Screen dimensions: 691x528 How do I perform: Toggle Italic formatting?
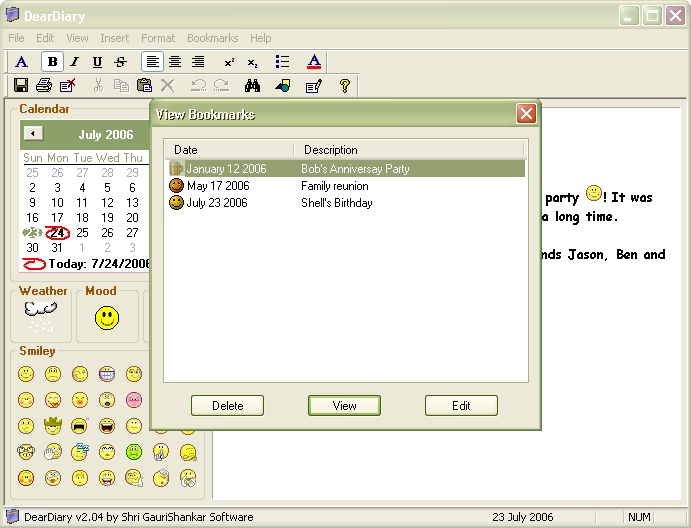pos(74,62)
